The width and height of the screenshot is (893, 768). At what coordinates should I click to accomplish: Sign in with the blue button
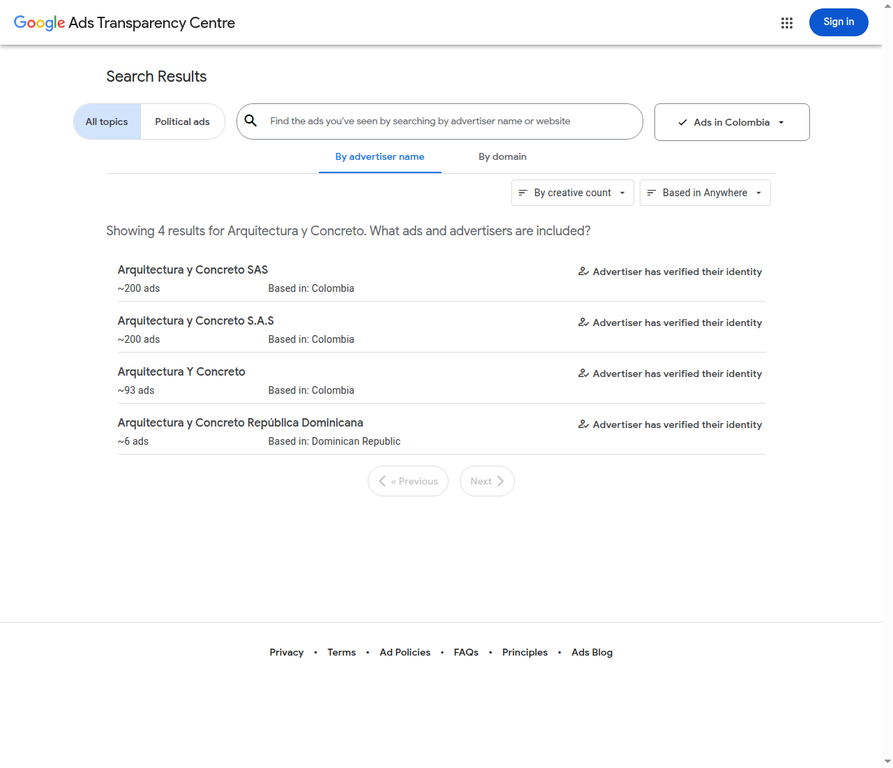tap(838, 22)
